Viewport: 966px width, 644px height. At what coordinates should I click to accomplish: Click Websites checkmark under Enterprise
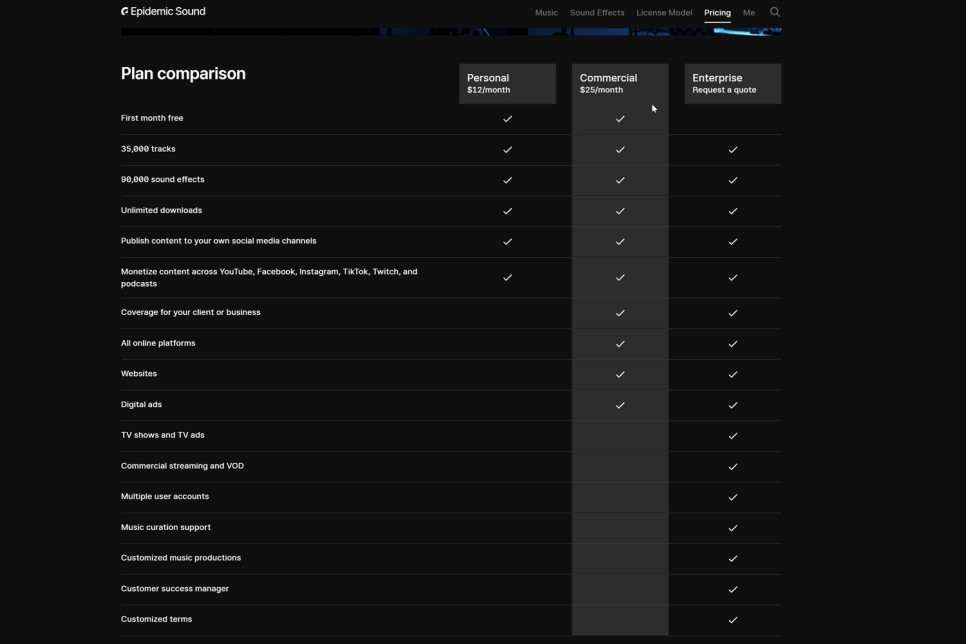733,374
